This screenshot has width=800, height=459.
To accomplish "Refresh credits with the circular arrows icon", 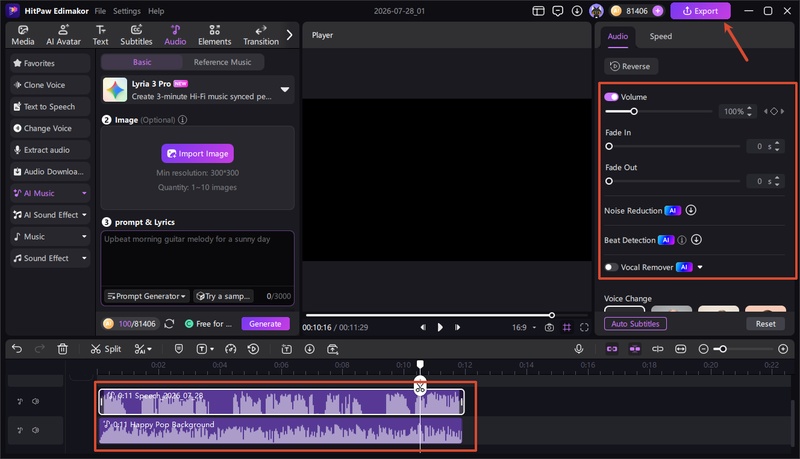I will [x=169, y=323].
